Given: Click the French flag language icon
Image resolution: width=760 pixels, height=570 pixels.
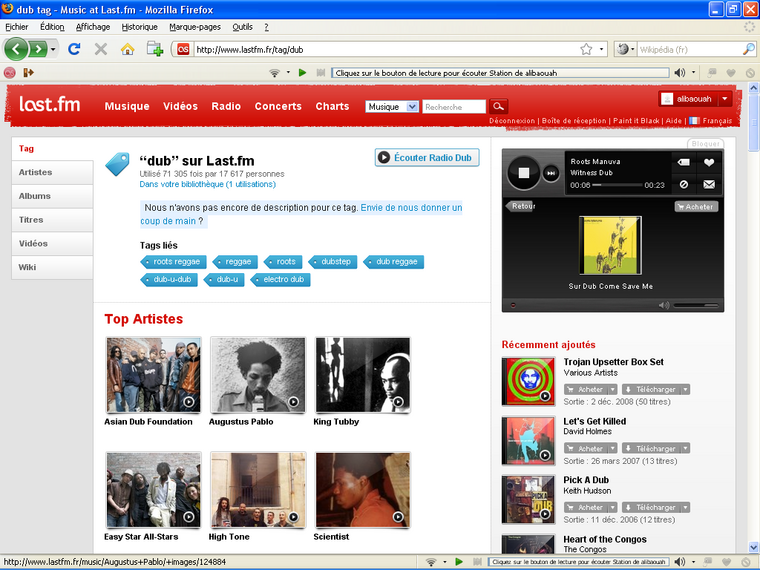Looking at the screenshot, I should (x=694, y=121).
